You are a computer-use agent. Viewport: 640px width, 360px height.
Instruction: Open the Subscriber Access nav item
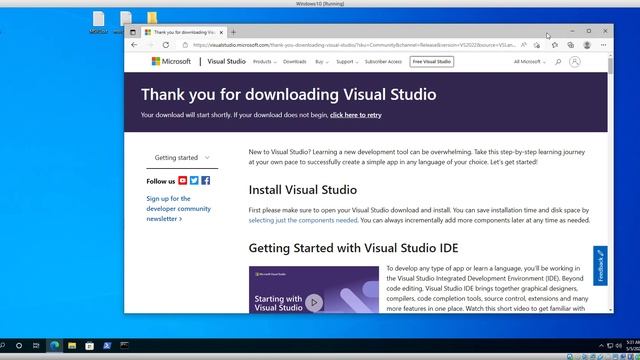point(383,62)
